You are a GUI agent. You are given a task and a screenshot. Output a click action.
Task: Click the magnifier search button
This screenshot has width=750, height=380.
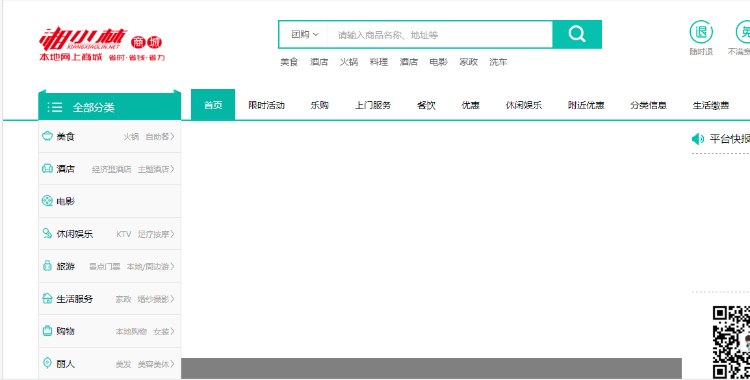[x=577, y=34]
